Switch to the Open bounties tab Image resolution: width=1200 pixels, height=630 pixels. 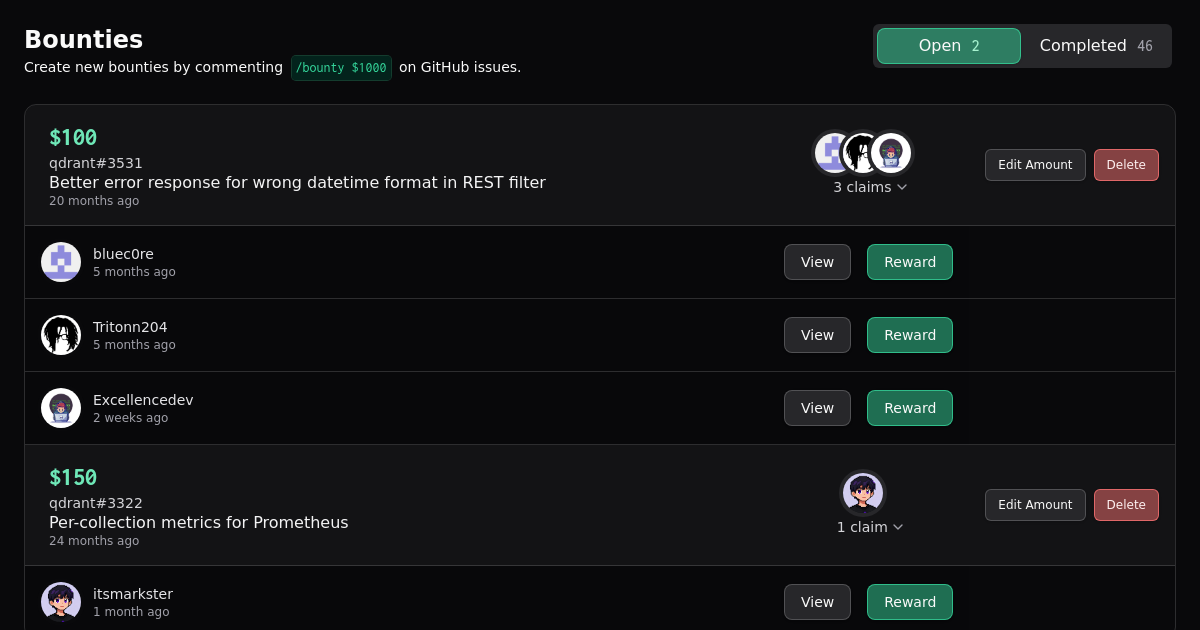[948, 46]
